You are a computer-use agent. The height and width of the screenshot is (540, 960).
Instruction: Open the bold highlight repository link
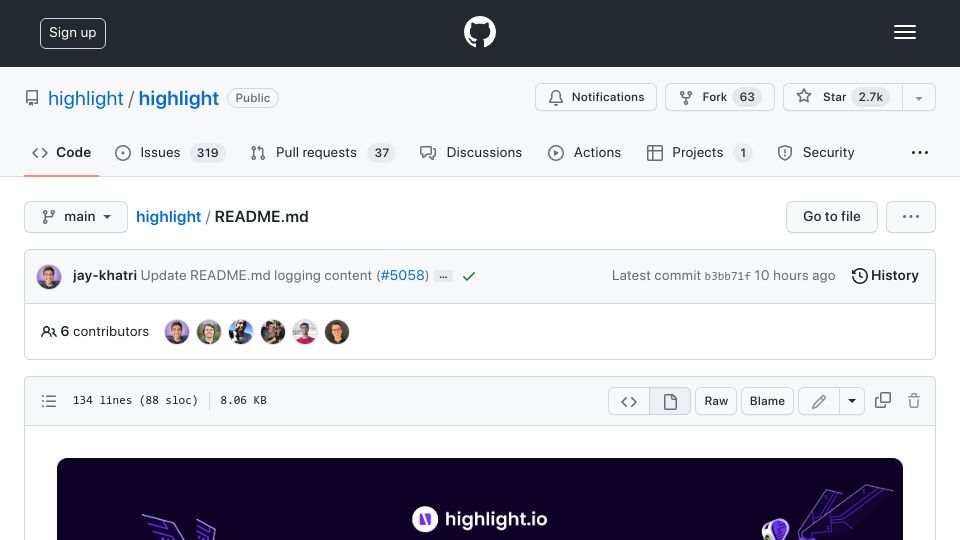(x=178, y=98)
